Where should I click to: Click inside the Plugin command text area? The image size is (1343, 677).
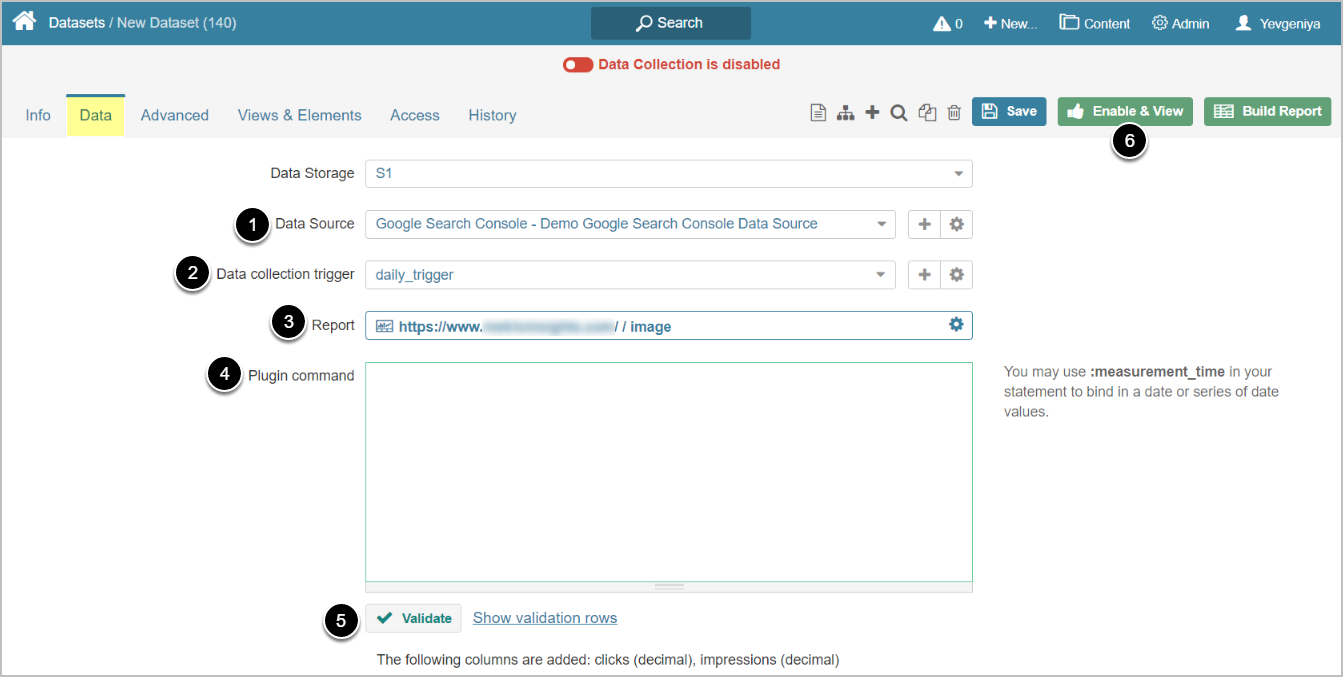668,470
